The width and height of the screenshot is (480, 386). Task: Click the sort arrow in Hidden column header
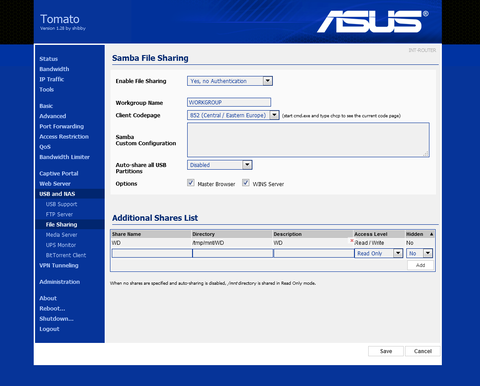coord(431,234)
